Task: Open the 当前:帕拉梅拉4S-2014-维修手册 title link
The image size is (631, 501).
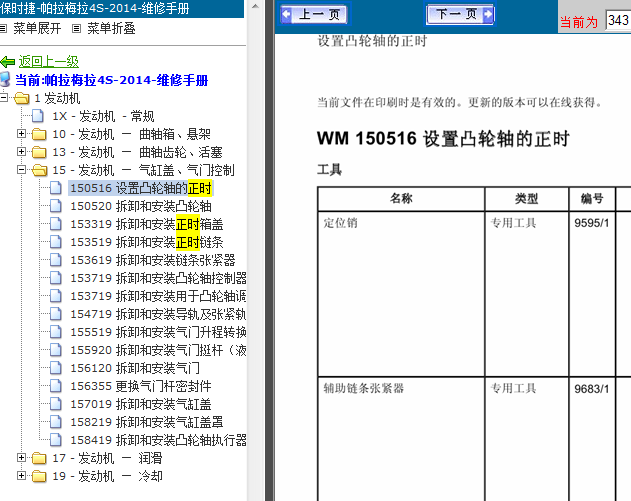Action: (111, 80)
